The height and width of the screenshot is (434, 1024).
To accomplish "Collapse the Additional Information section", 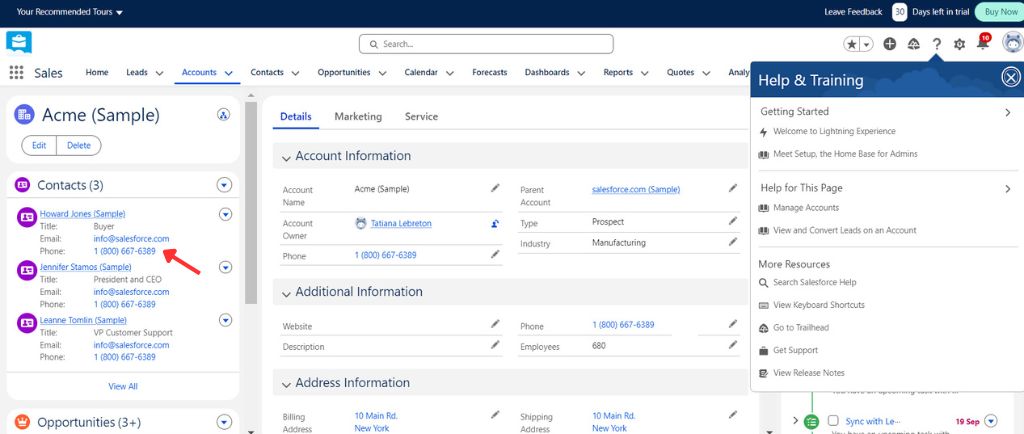I will click(x=286, y=294).
